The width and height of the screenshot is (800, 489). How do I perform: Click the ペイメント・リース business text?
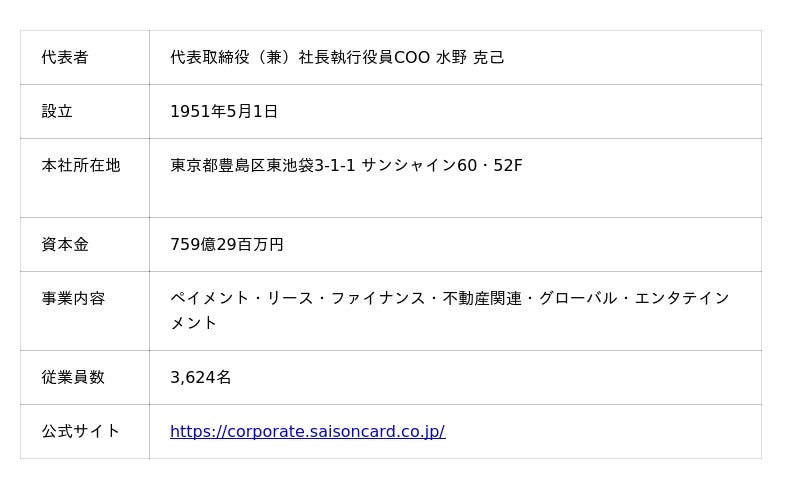pyautogui.click(x=241, y=298)
